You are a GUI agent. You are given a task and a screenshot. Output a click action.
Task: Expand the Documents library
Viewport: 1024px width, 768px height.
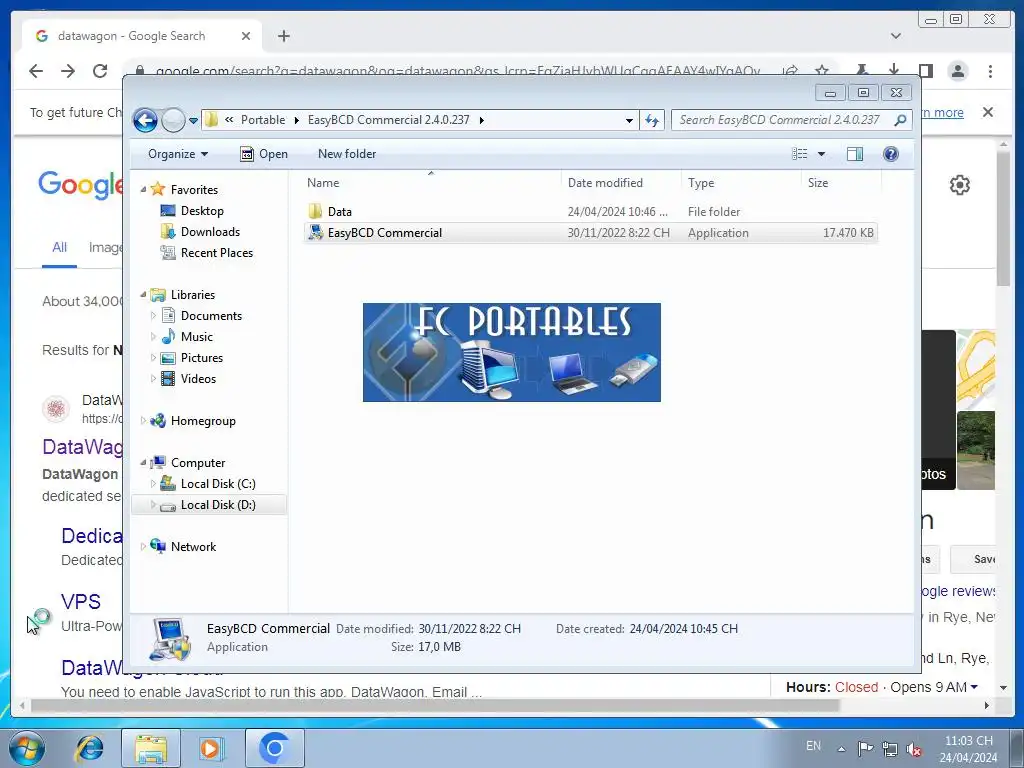click(153, 316)
